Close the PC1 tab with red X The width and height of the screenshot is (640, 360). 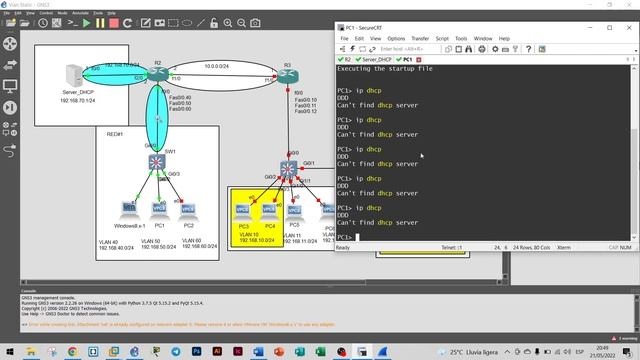click(419, 60)
